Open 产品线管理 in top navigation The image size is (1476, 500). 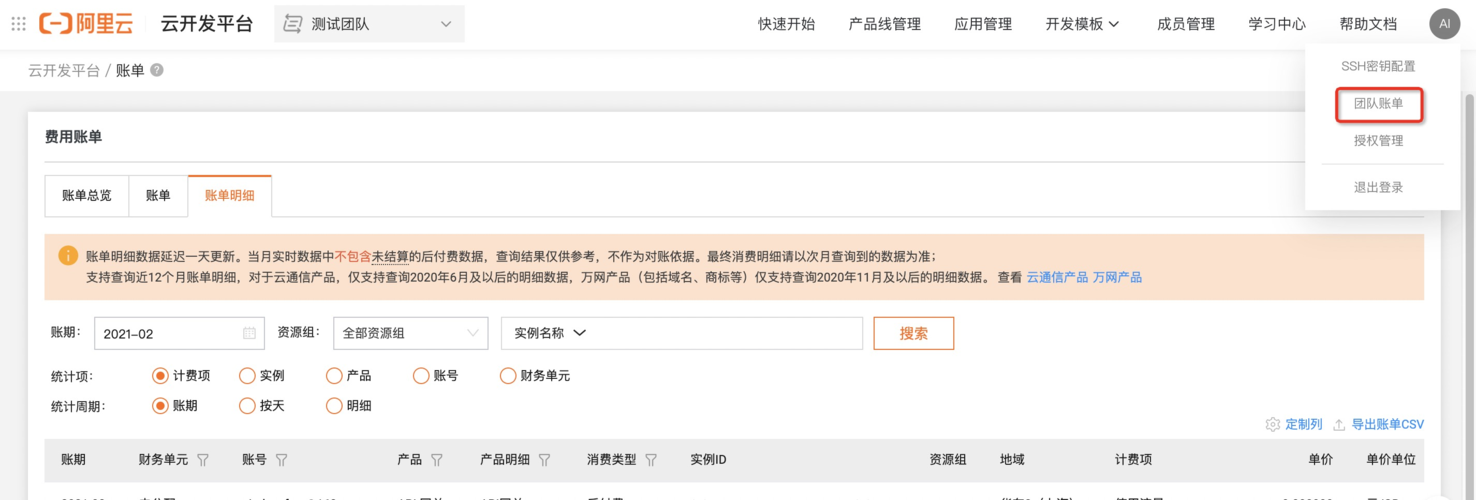click(884, 24)
